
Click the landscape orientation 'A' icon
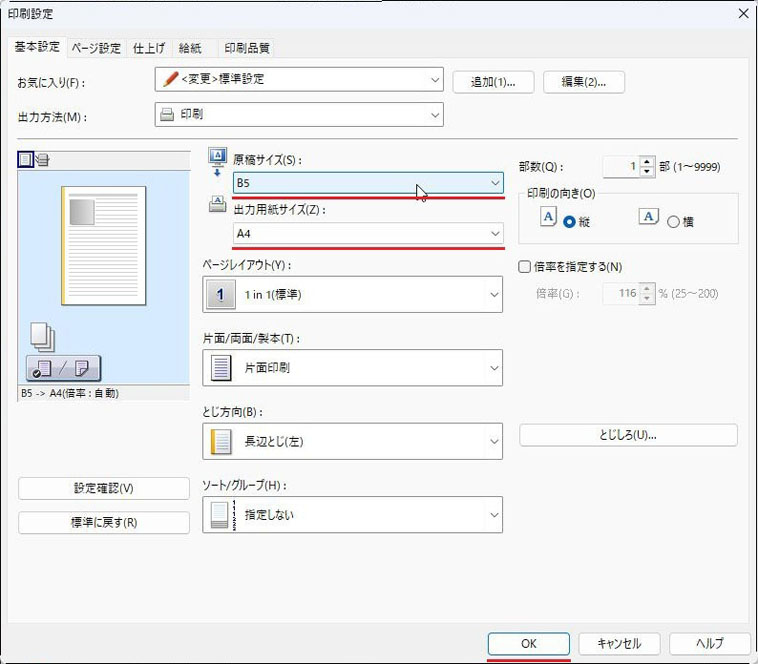coord(648,217)
